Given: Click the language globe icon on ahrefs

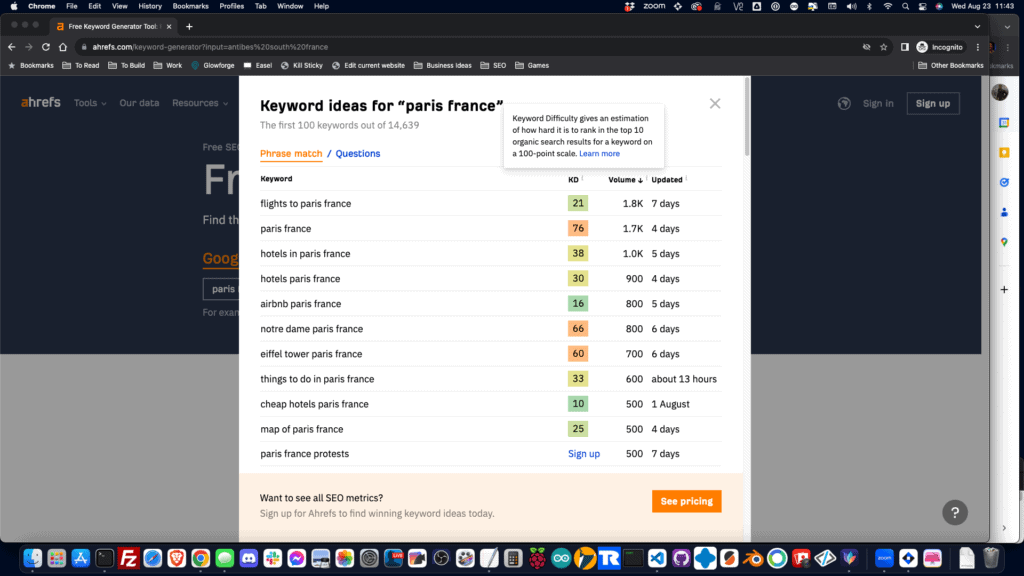Looking at the screenshot, I should [x=844, y=103].
